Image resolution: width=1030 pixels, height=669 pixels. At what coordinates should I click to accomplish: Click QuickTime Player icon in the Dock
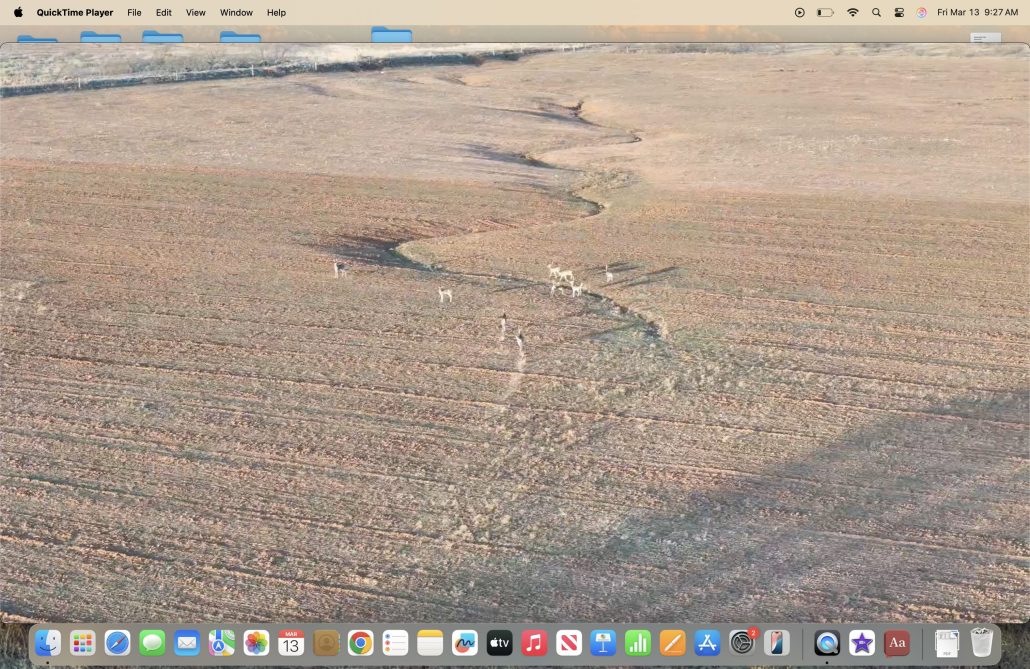pyautogui.click(x=827, y=643)
